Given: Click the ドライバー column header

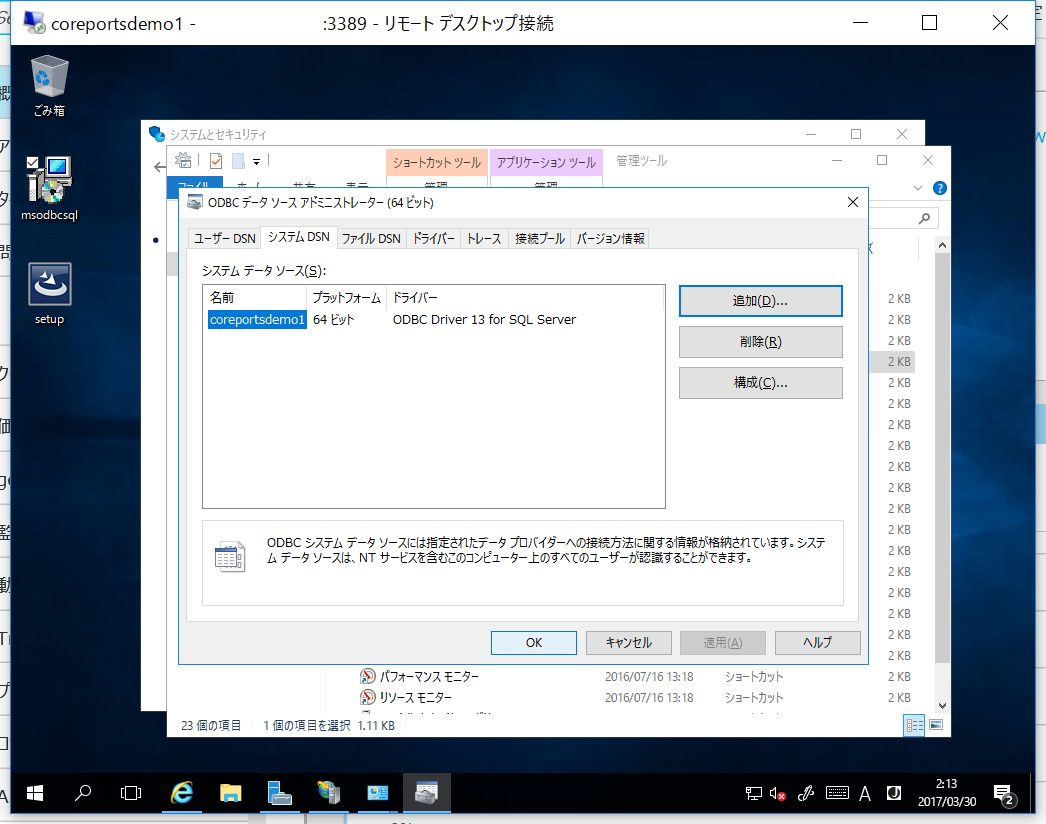Looking at the screenshot, I should [x=525, y=298].
